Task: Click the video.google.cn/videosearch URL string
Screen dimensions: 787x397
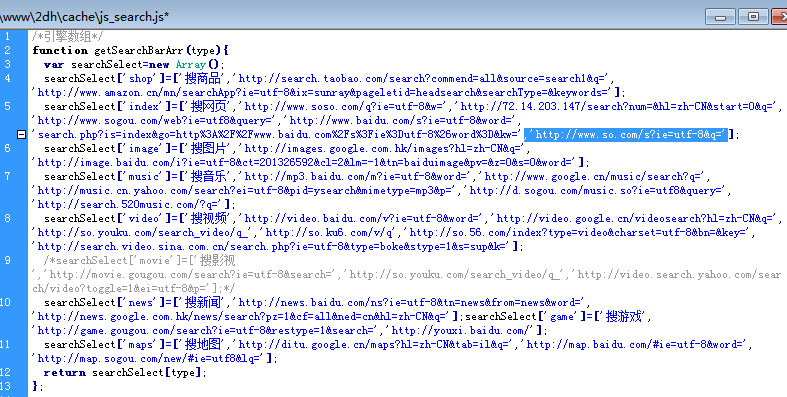Action: coord(635,218)
